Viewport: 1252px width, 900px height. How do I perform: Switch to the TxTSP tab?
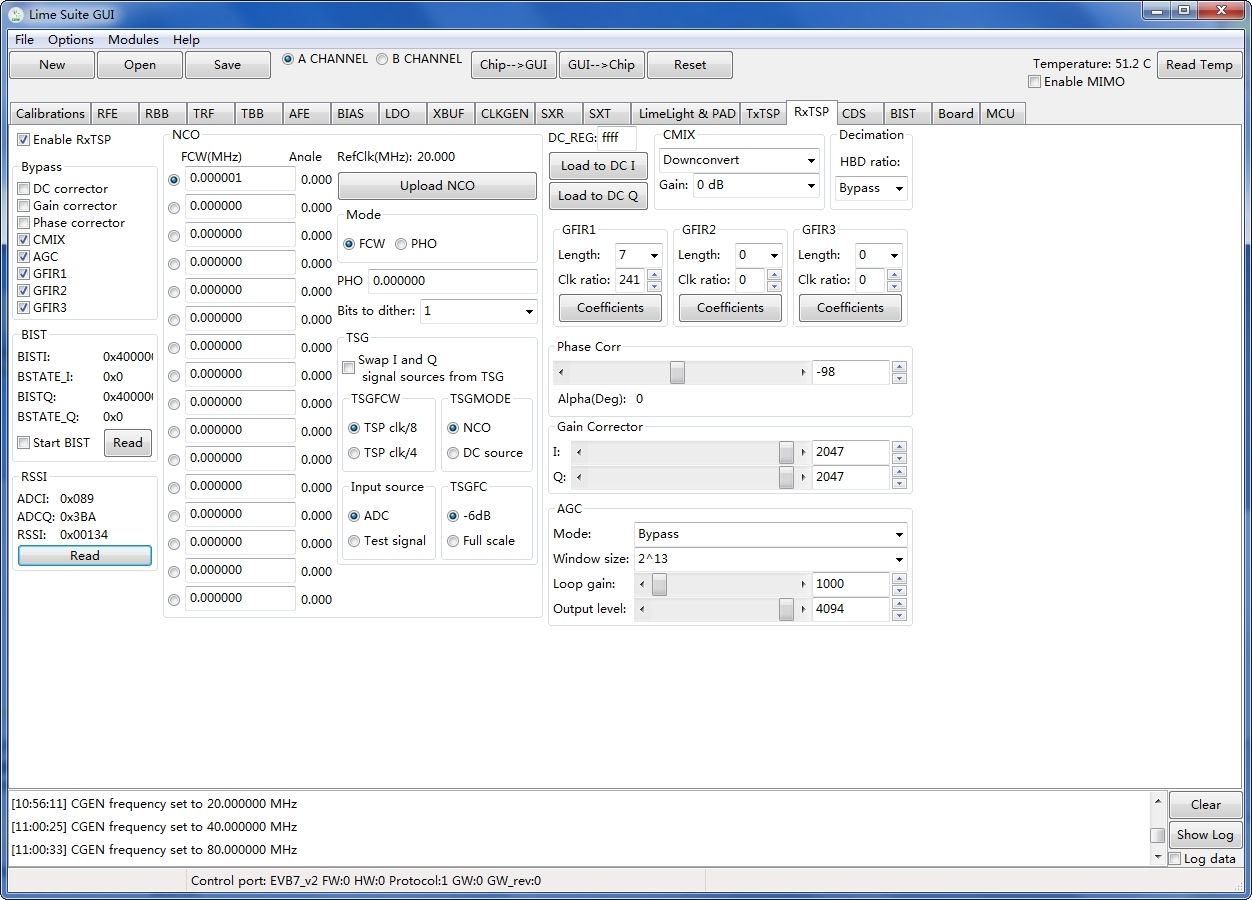coord(762,114)
